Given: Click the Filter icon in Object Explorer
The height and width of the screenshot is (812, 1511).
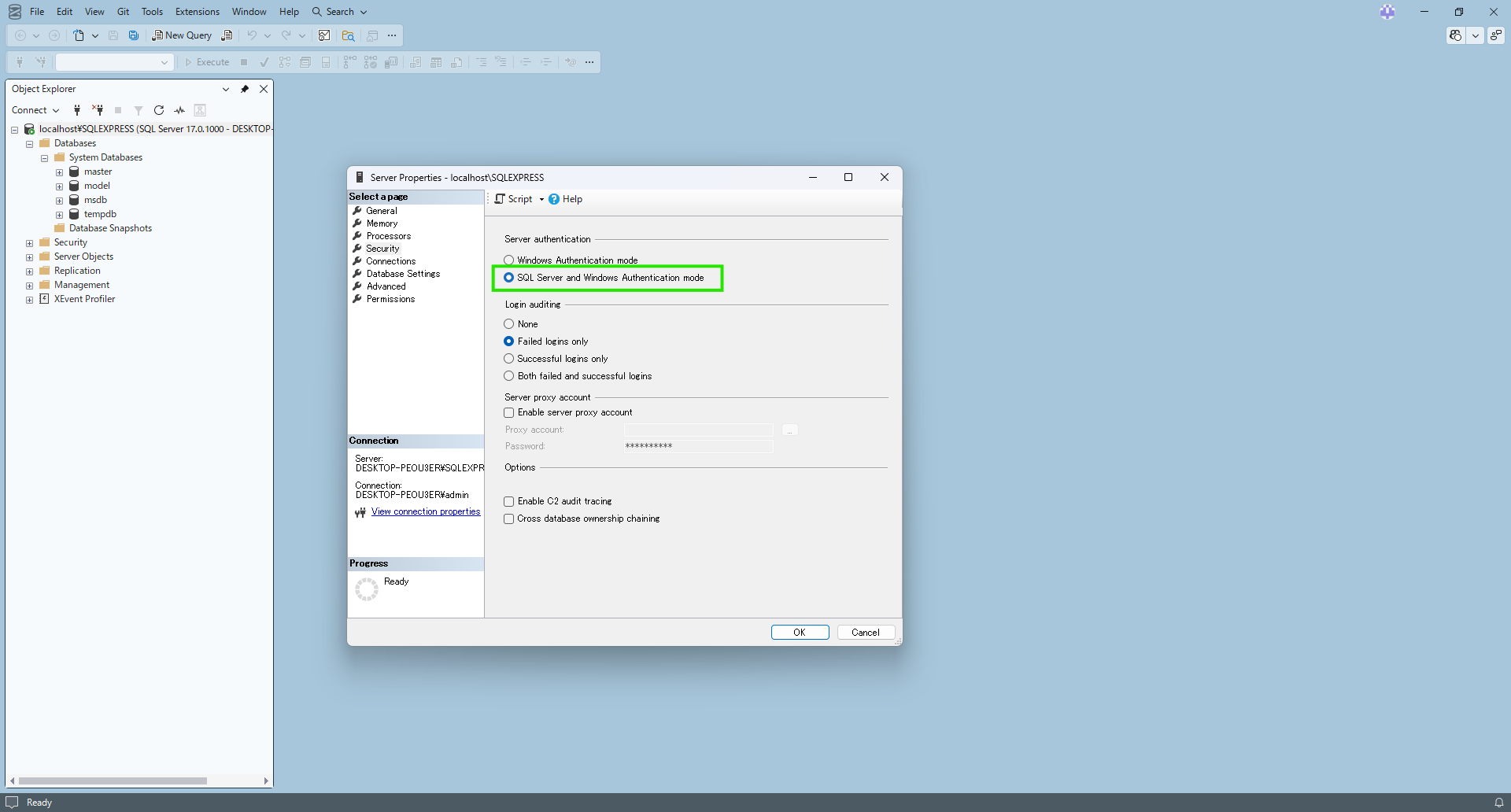Looking at the screenshot, I should [x=139, y=110].
